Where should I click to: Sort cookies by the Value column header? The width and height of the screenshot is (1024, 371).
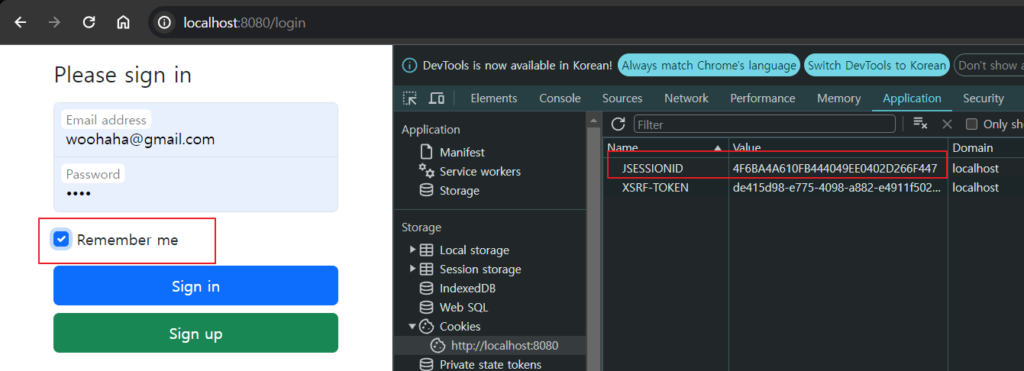839,148
